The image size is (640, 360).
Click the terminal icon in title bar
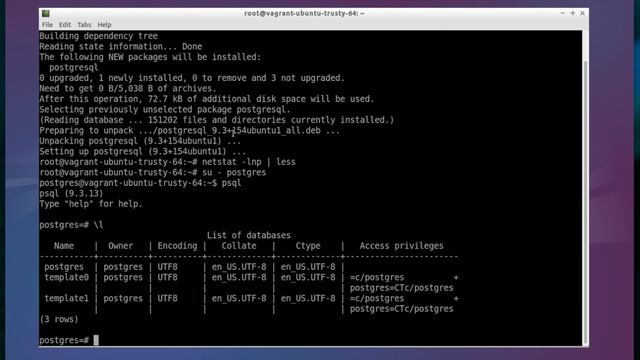(46, 13)
